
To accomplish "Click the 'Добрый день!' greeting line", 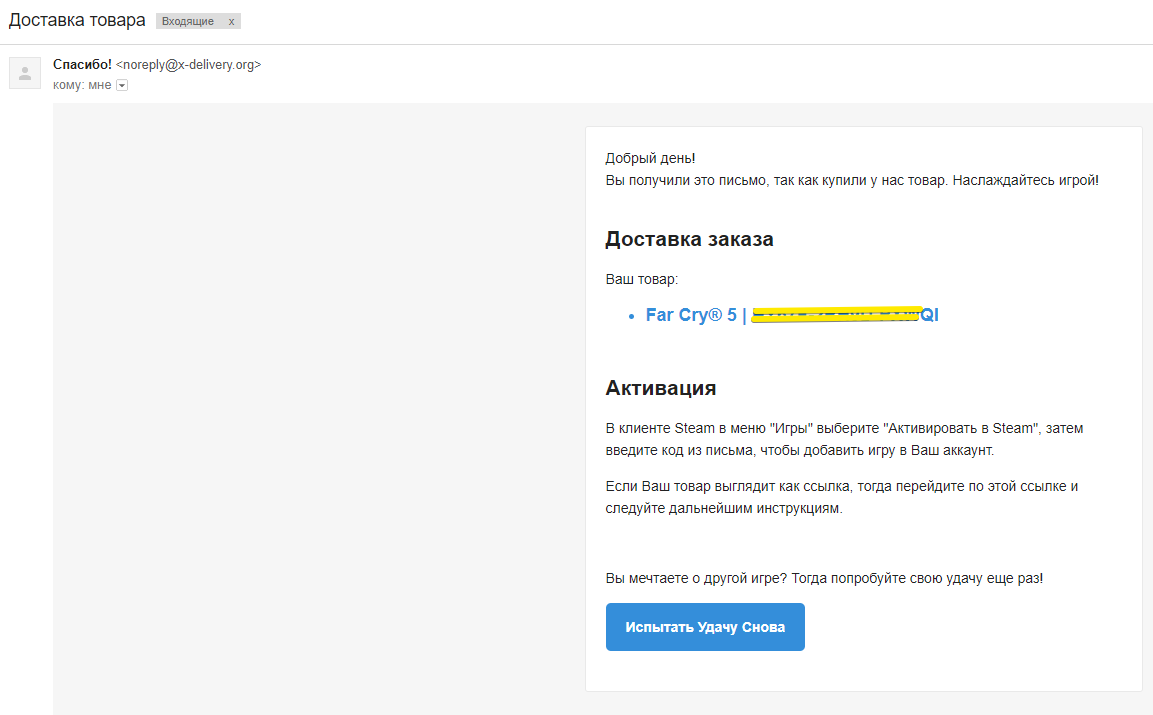I will click(x=650, y=158).
